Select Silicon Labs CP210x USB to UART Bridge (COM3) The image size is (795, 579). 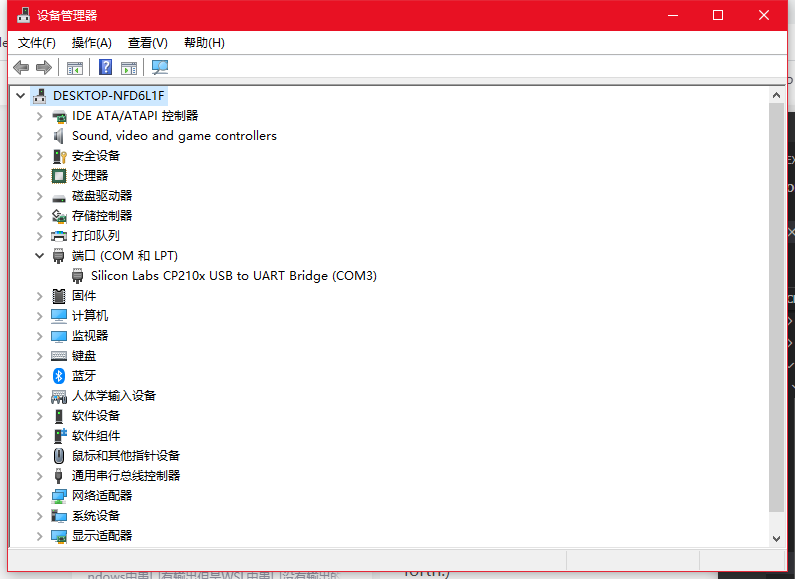pyautogui.click(x=234, y=276)
